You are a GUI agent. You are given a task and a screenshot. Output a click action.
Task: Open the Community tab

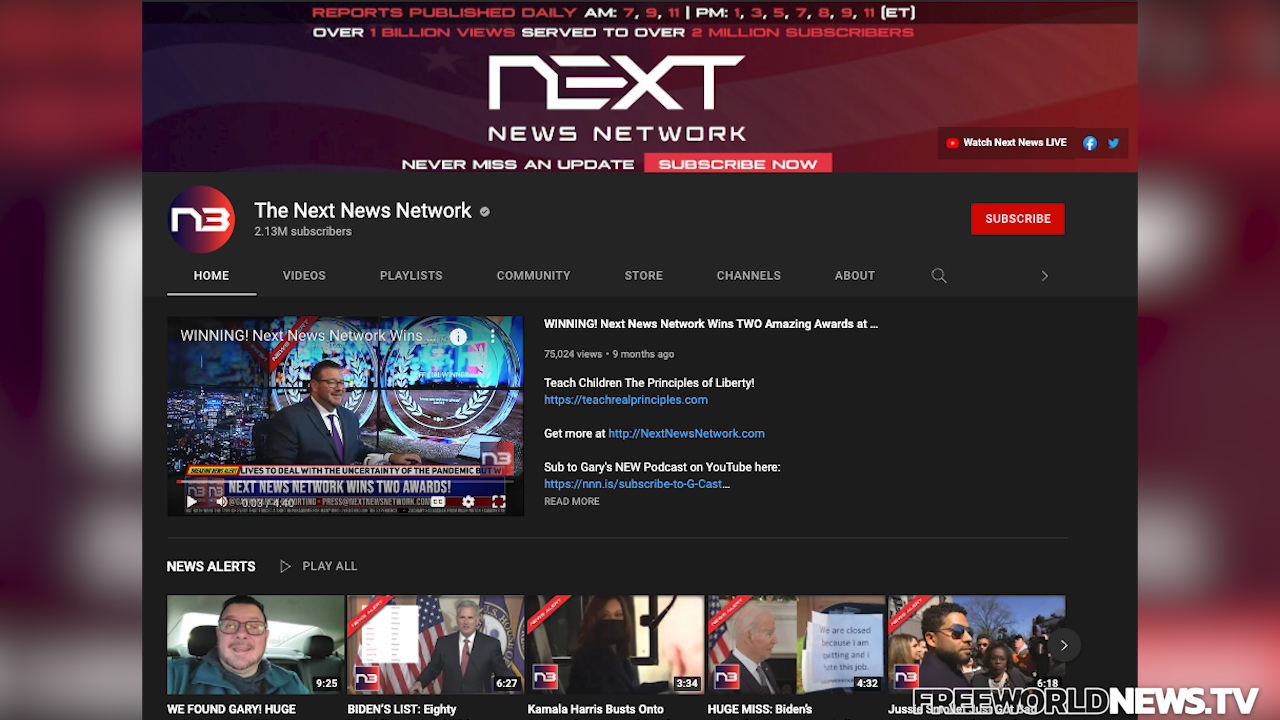533,276
